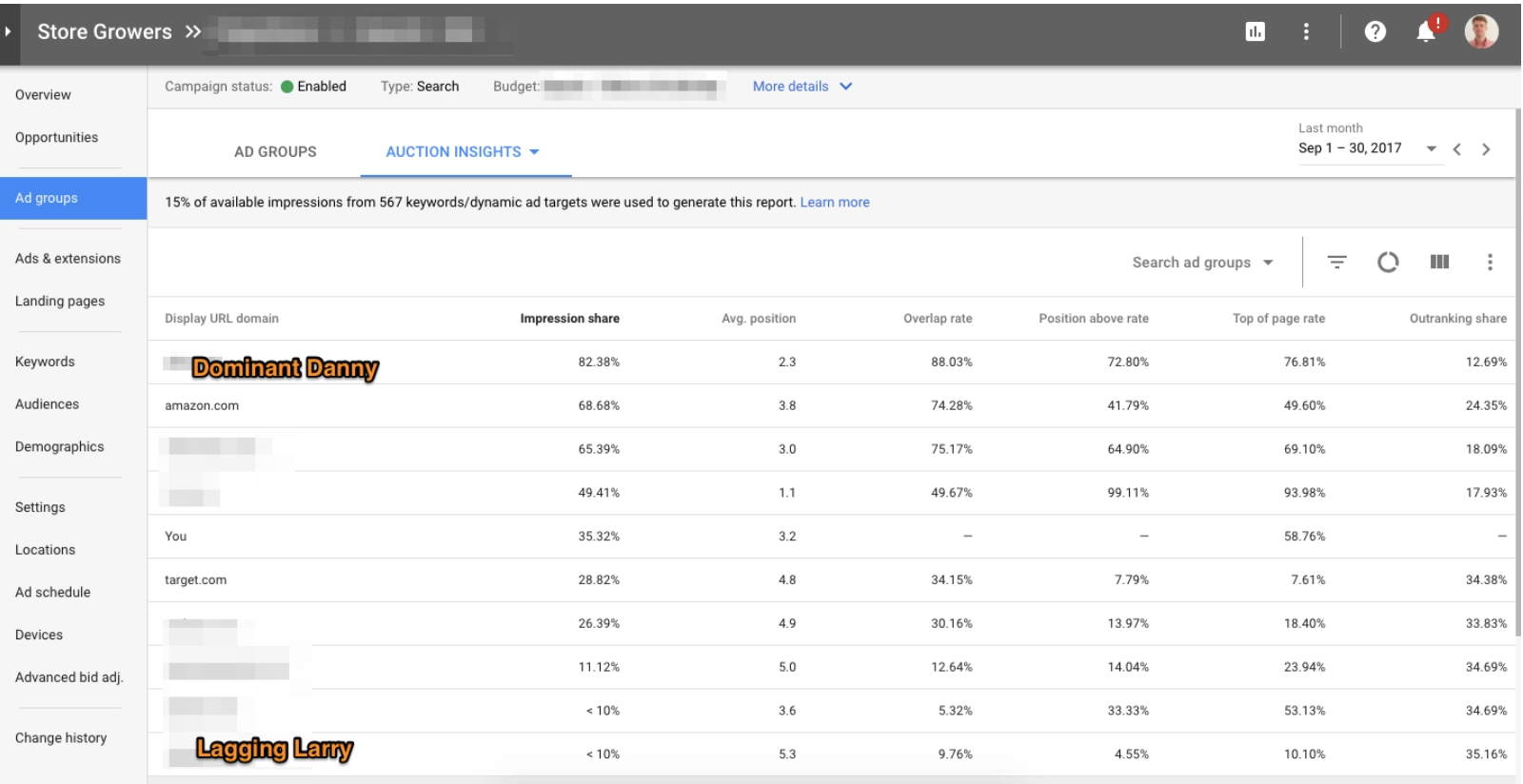Open the top bar three-dot menu

click(x=1306, y=31)
